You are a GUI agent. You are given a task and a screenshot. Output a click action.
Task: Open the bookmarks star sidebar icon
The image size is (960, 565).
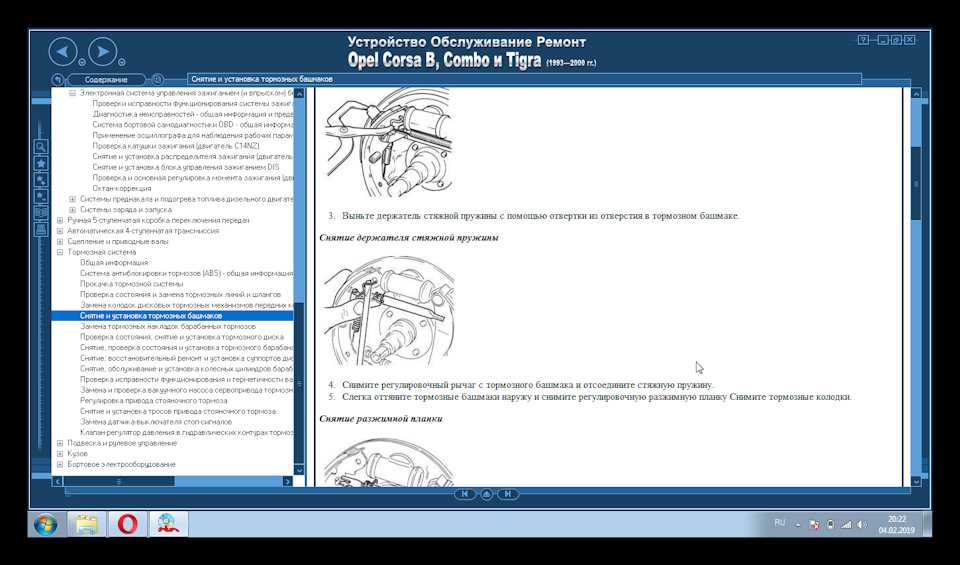click(40, 163)
